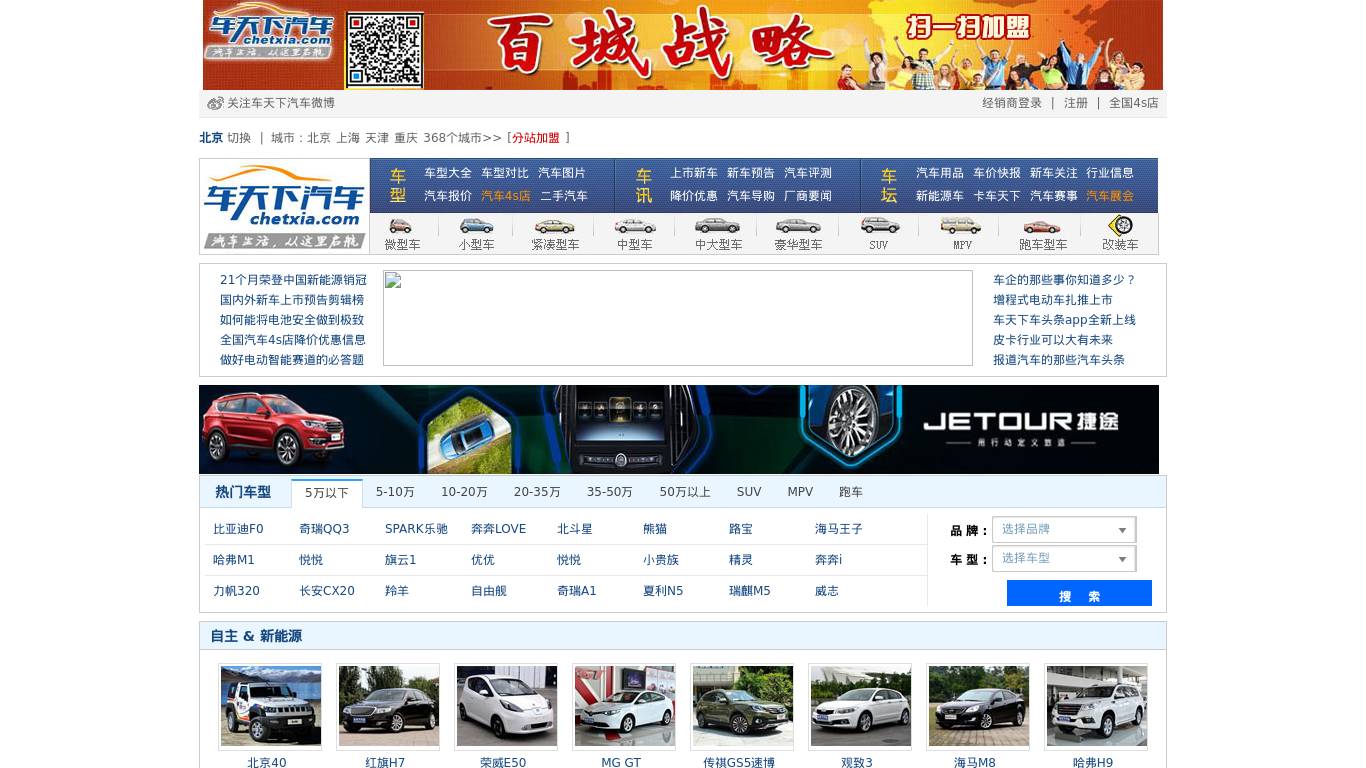The width and height of the screenshot is (1366, 768).
Task: Open the 观致3 car thumbnail
Action: coord(861,706)
